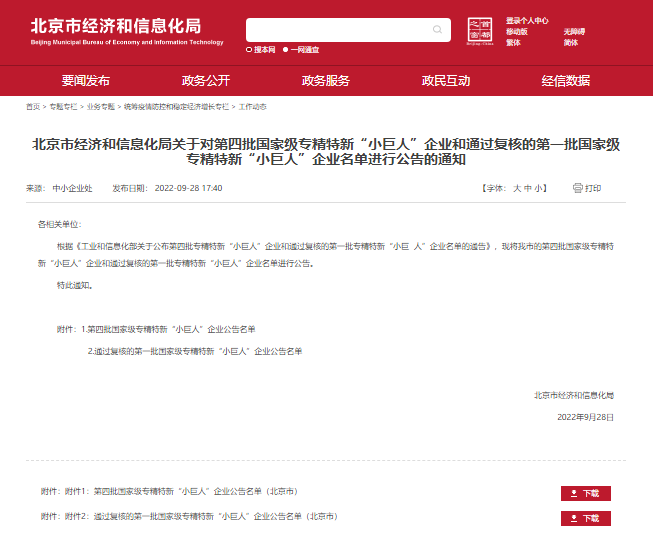
Task: Download attachment 1 第四批 list
Action: pos(585,493)
